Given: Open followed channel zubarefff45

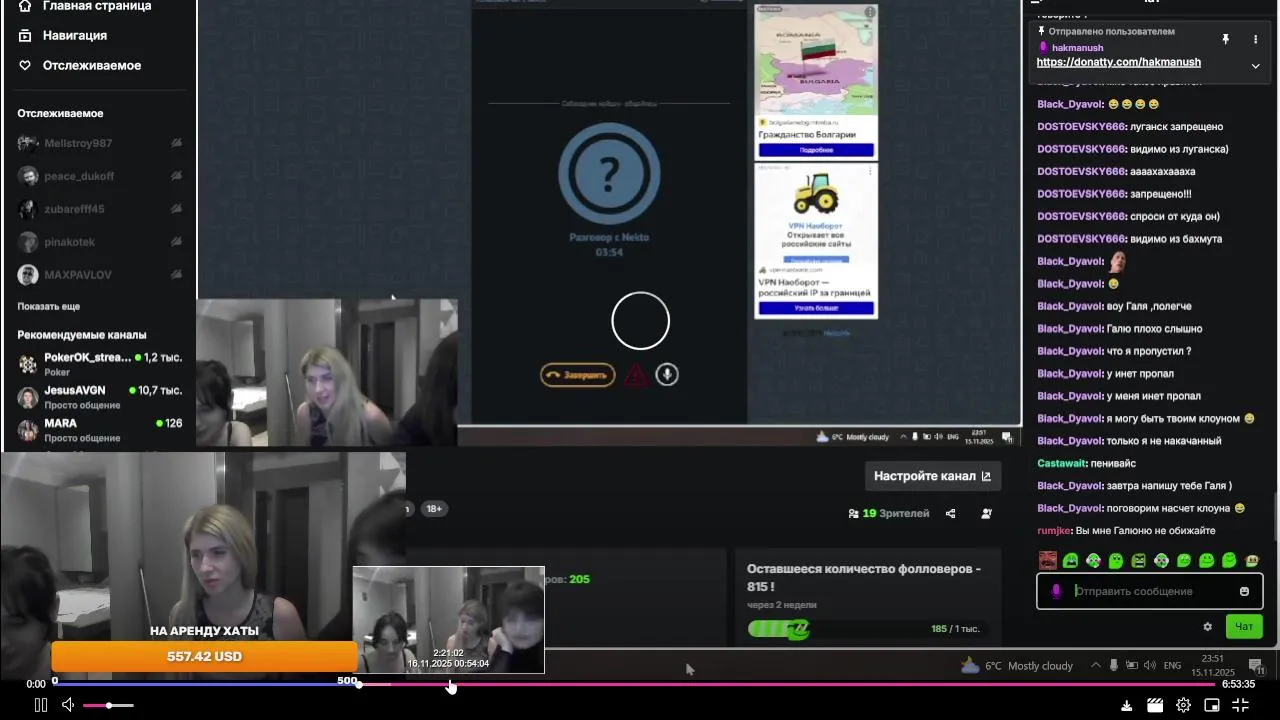Looking at the screenshot, I should (x=98, y=209).
